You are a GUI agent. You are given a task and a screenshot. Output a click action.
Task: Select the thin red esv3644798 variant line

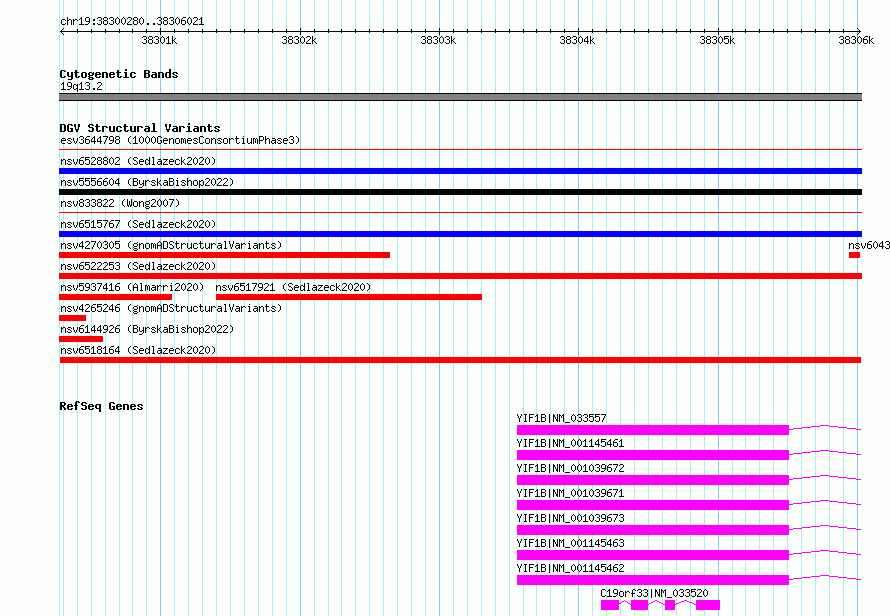[x=460, y=150]
